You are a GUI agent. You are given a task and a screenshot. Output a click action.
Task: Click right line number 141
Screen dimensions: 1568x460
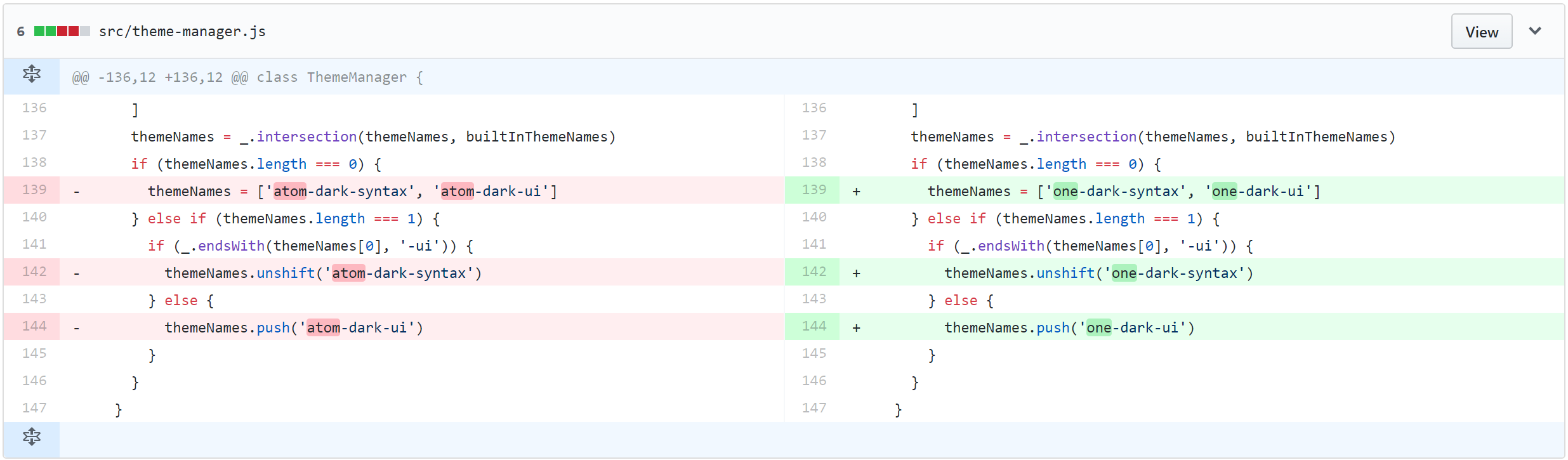(814, 244)
